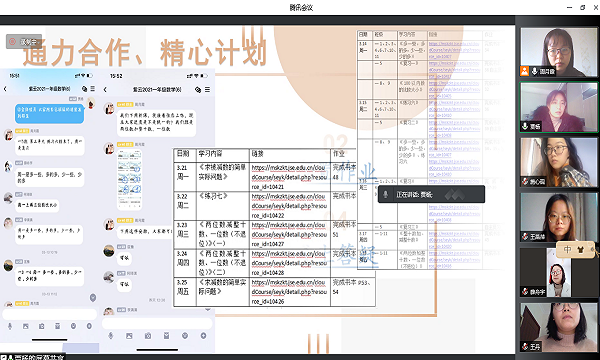Click the 《练习七》 content cell
Screen dimensions: 600x360
(223, 206)
